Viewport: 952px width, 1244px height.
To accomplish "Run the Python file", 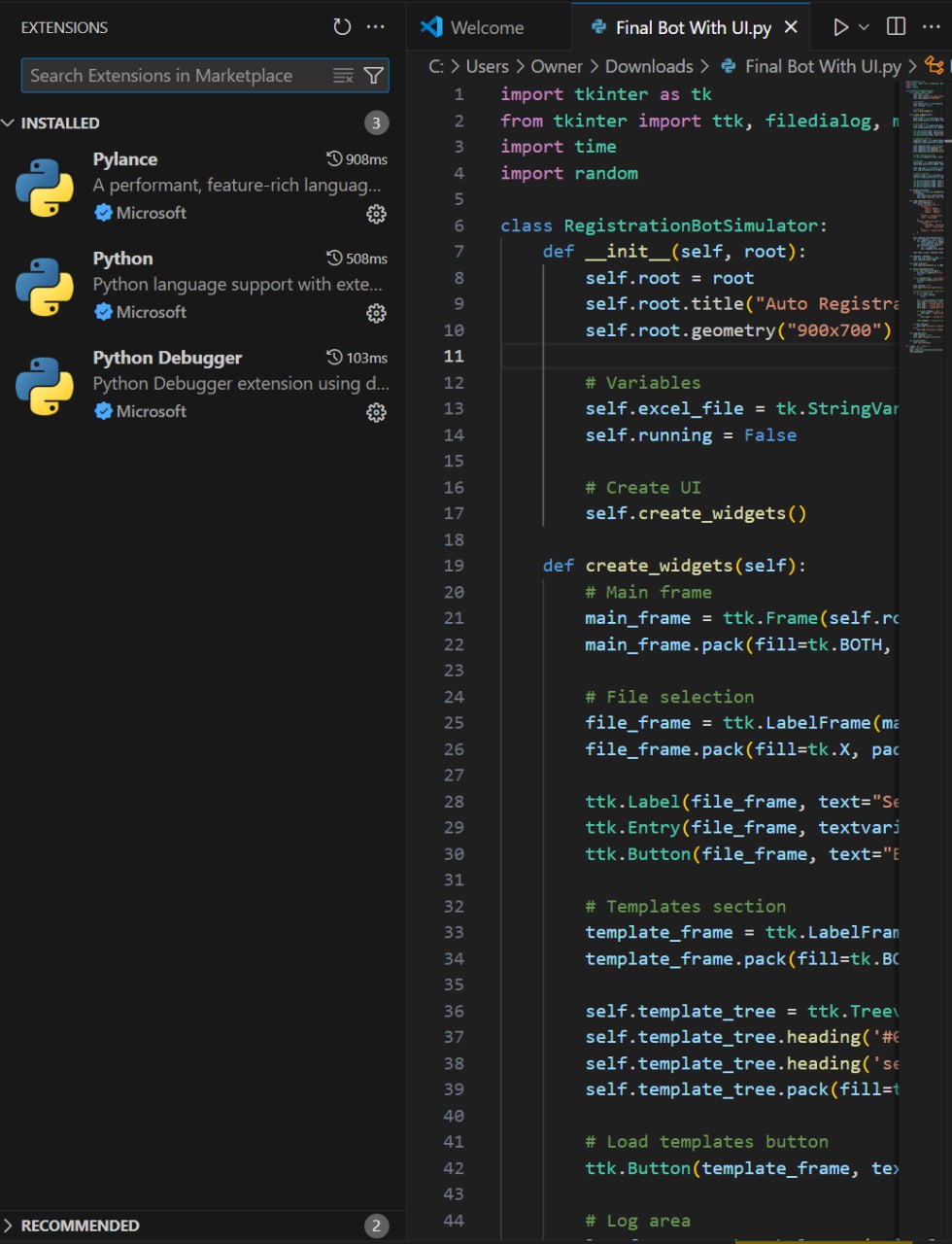I will tap(840, 27).
